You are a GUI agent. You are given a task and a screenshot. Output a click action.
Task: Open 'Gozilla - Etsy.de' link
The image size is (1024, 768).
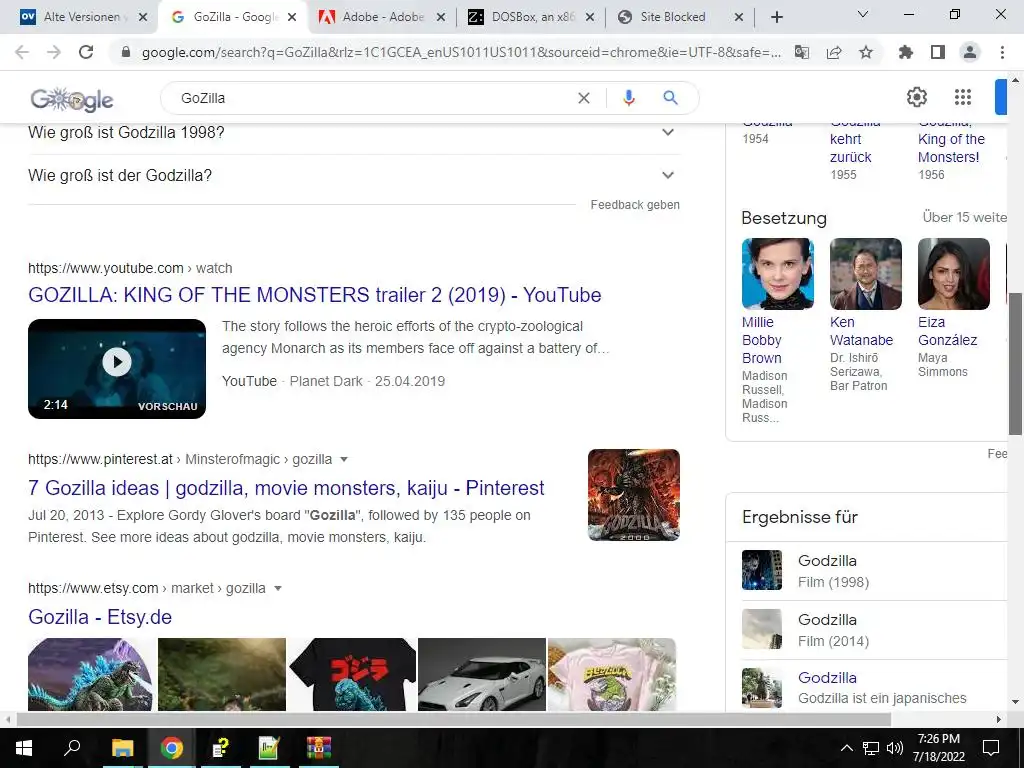pos(100,616)
